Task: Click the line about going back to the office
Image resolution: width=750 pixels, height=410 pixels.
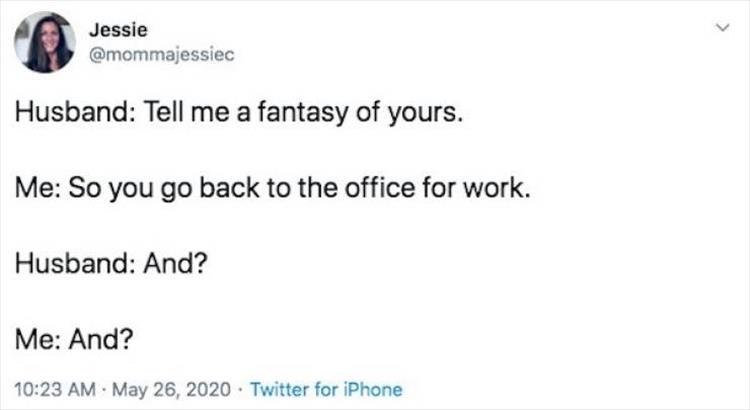Action: point(269,189)
